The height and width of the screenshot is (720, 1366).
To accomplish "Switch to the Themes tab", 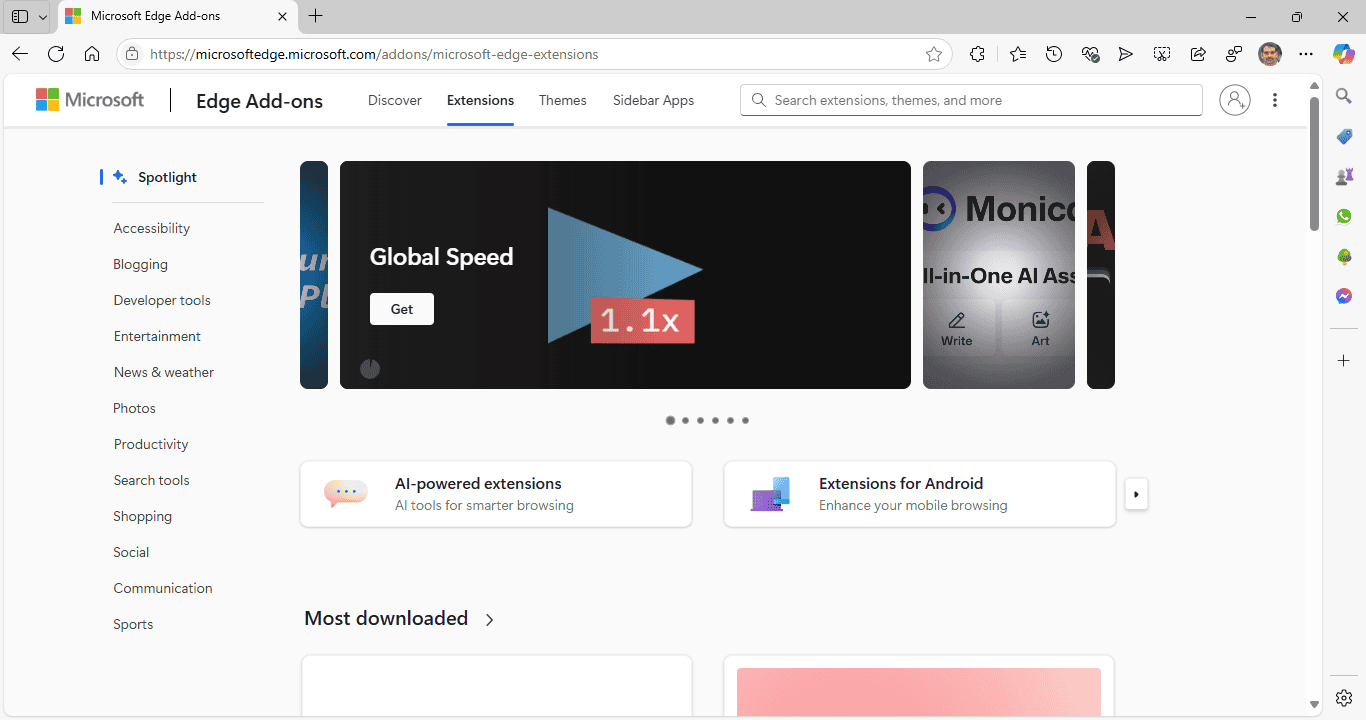I will pyautogui.click(x=562, y=100).
